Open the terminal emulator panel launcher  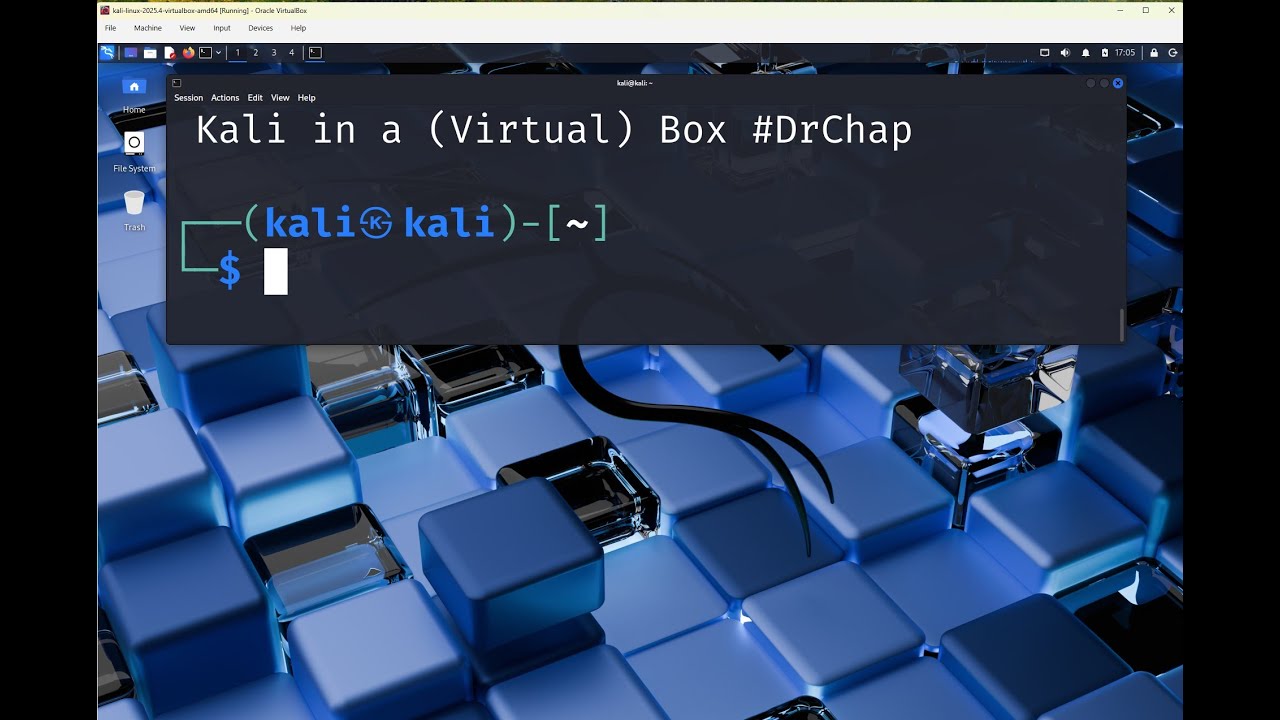[206, 52]
